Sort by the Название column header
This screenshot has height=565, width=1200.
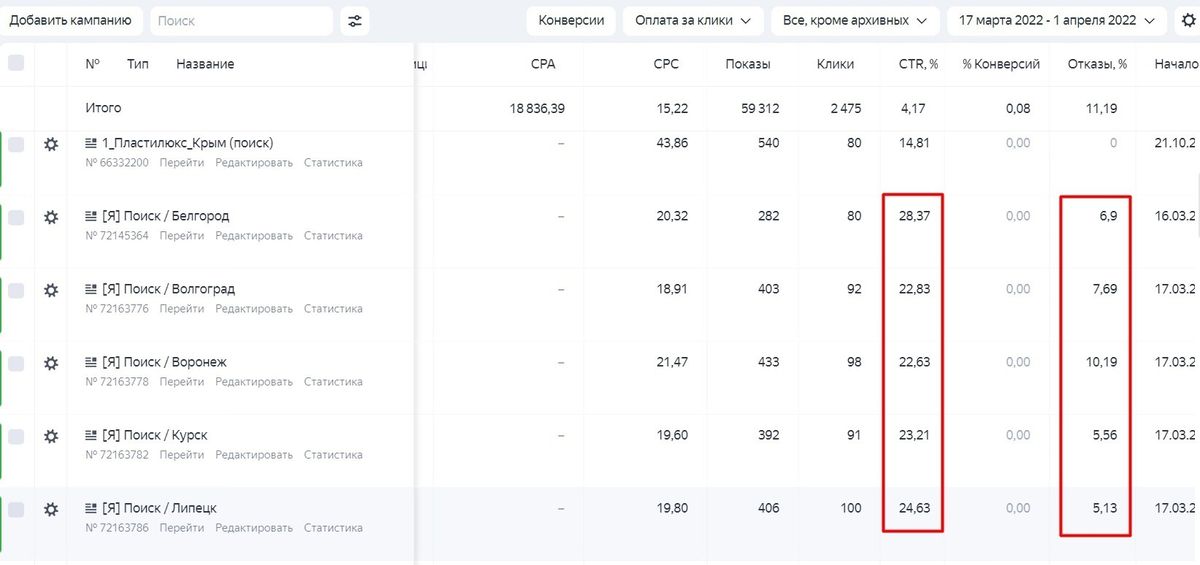[205, 64]
